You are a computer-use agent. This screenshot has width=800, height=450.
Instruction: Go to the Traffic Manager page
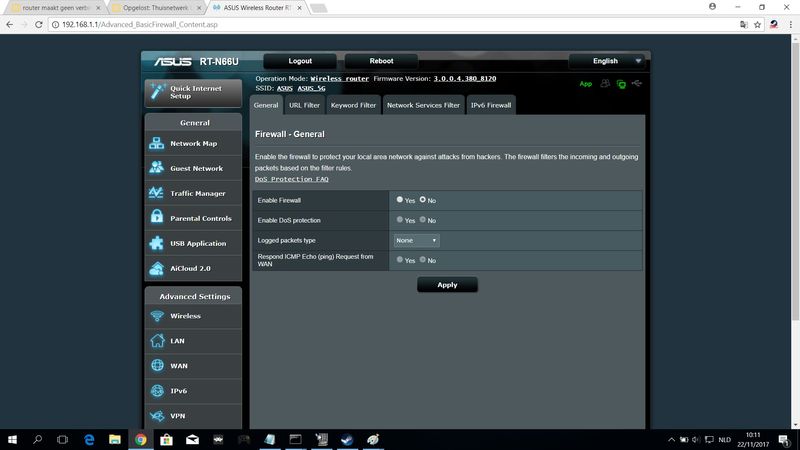[x=197, y=193]
